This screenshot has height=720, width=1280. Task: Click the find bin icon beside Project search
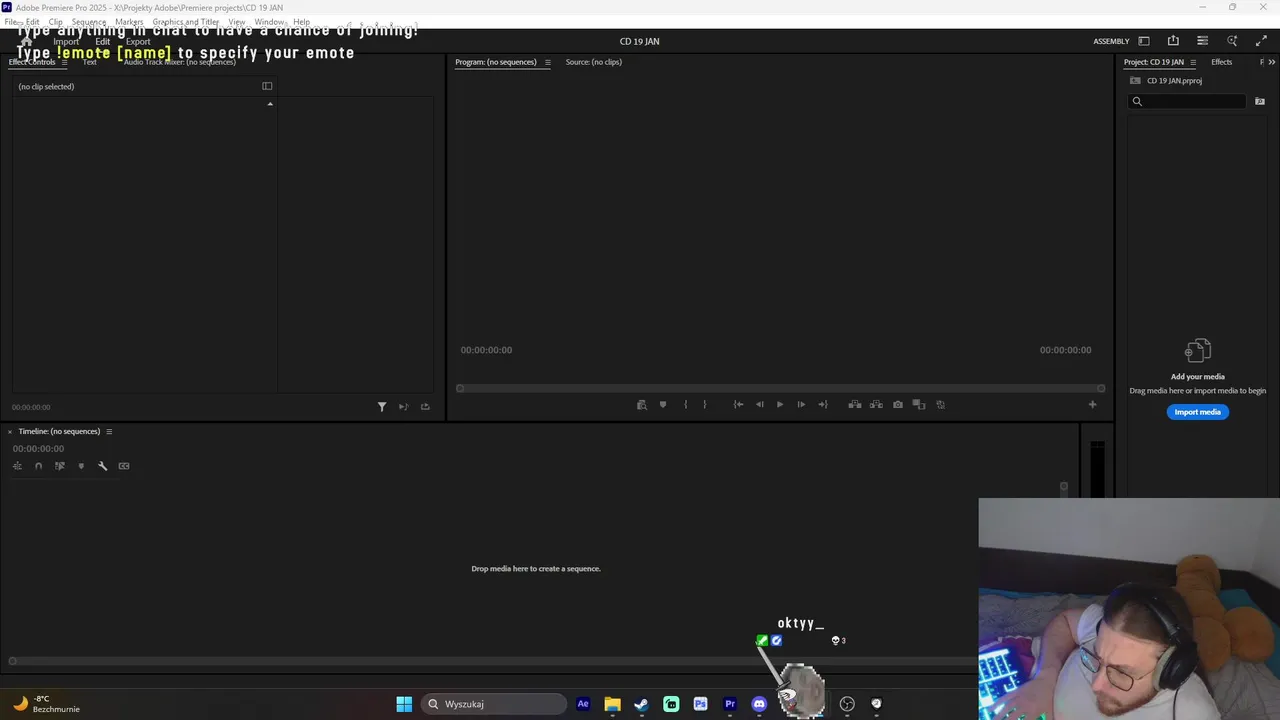(x=1260, y=101)
